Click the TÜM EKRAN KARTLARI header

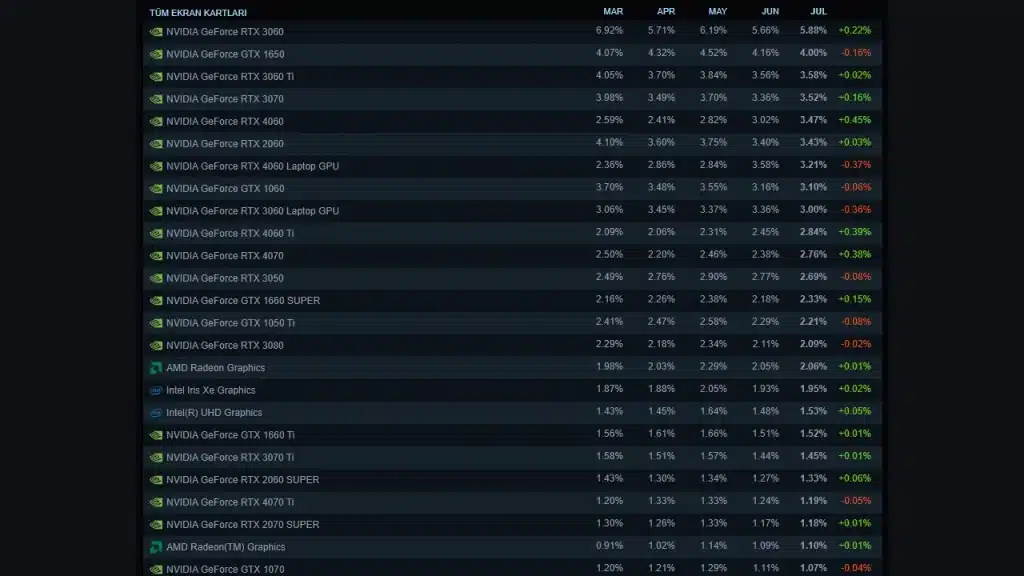click(198, 12)
